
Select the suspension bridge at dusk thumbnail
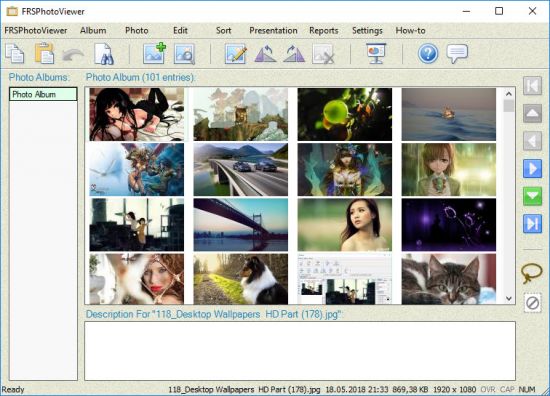pyautogui.click(x=241, y=225)
